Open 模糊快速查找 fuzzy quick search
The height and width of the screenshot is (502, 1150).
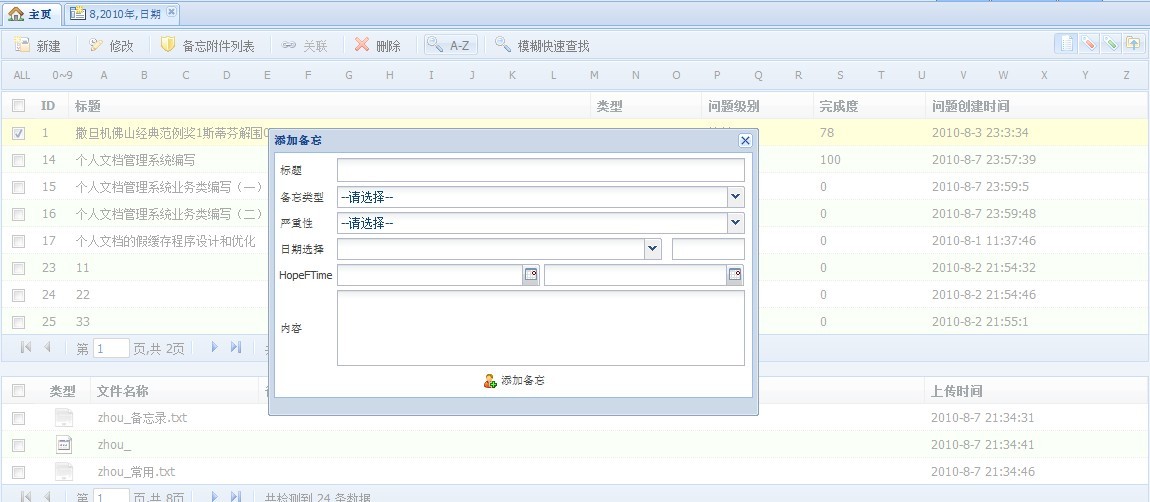[x=542, y=46]
